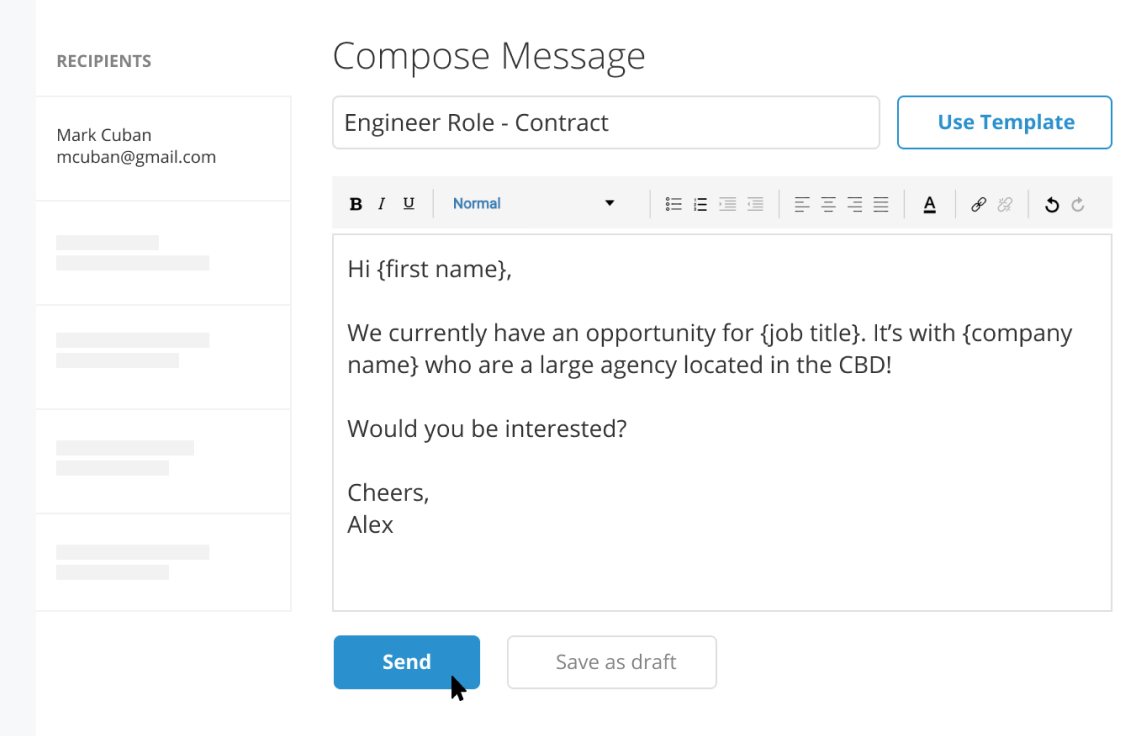The width and height of the screenshot is (1126, 736).
Task: Justify the message text
Action: pos(880,204)
